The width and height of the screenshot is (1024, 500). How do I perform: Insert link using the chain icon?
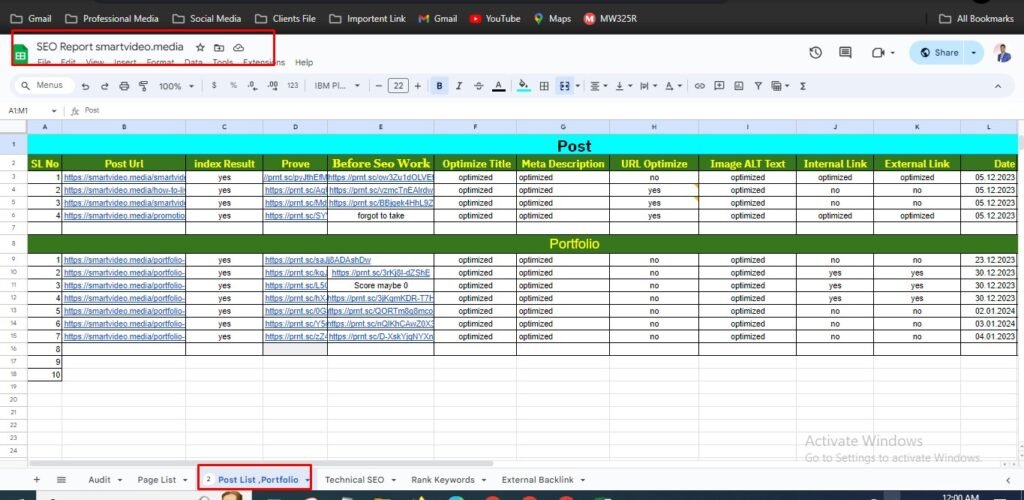coord(699,86)
